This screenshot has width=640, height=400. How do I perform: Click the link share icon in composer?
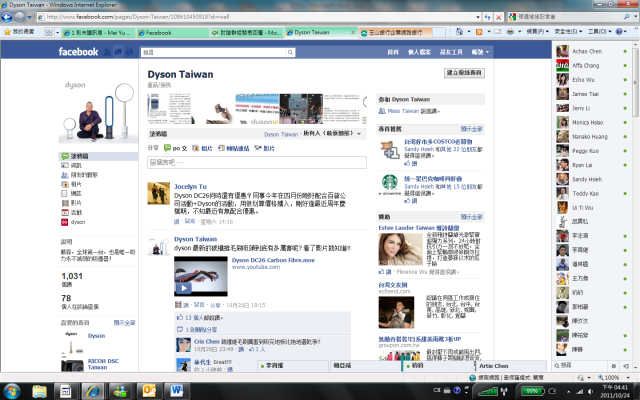(x=221, y=148)
